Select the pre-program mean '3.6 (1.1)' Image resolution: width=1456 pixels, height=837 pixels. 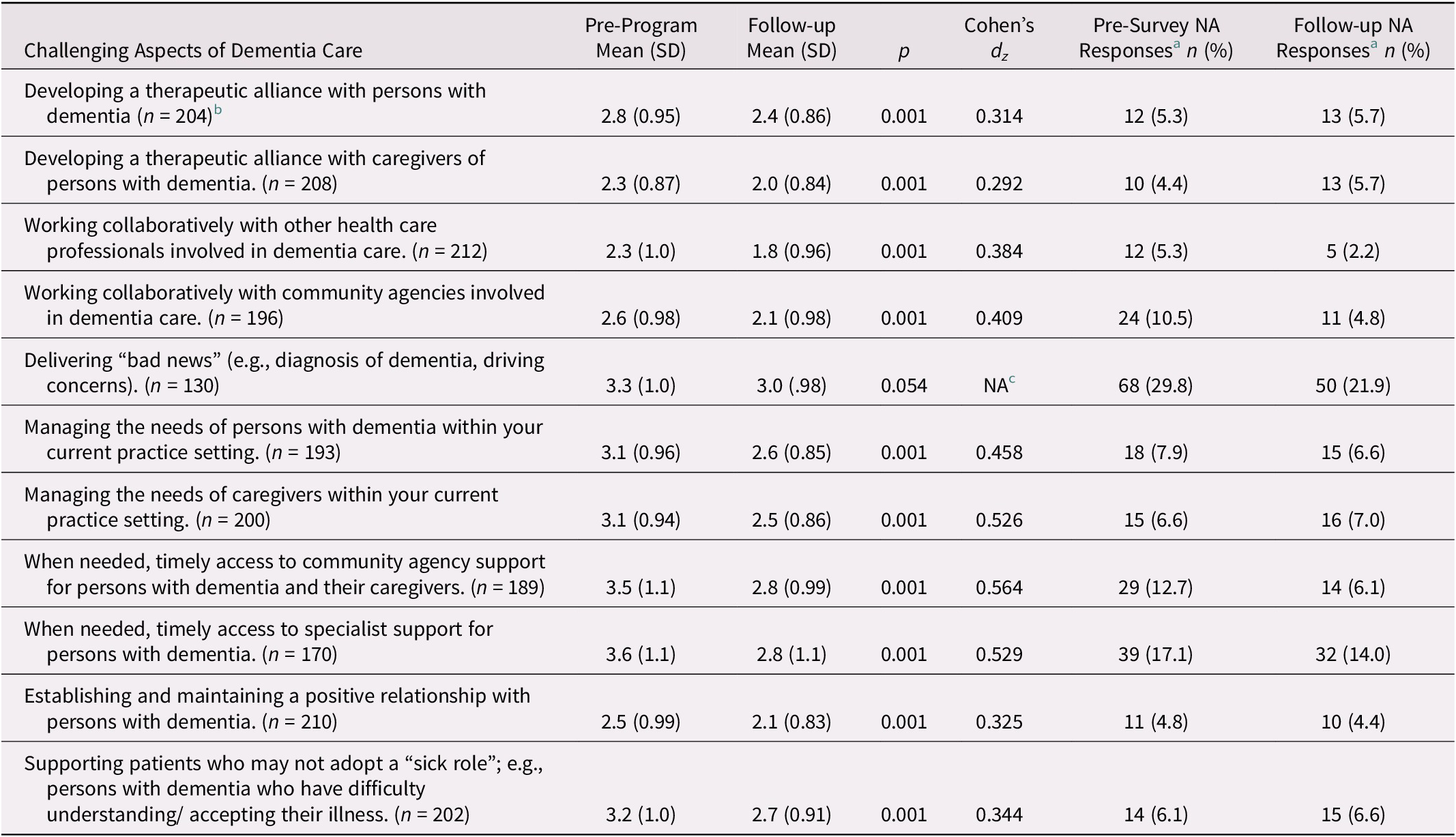tap(641, 655)
